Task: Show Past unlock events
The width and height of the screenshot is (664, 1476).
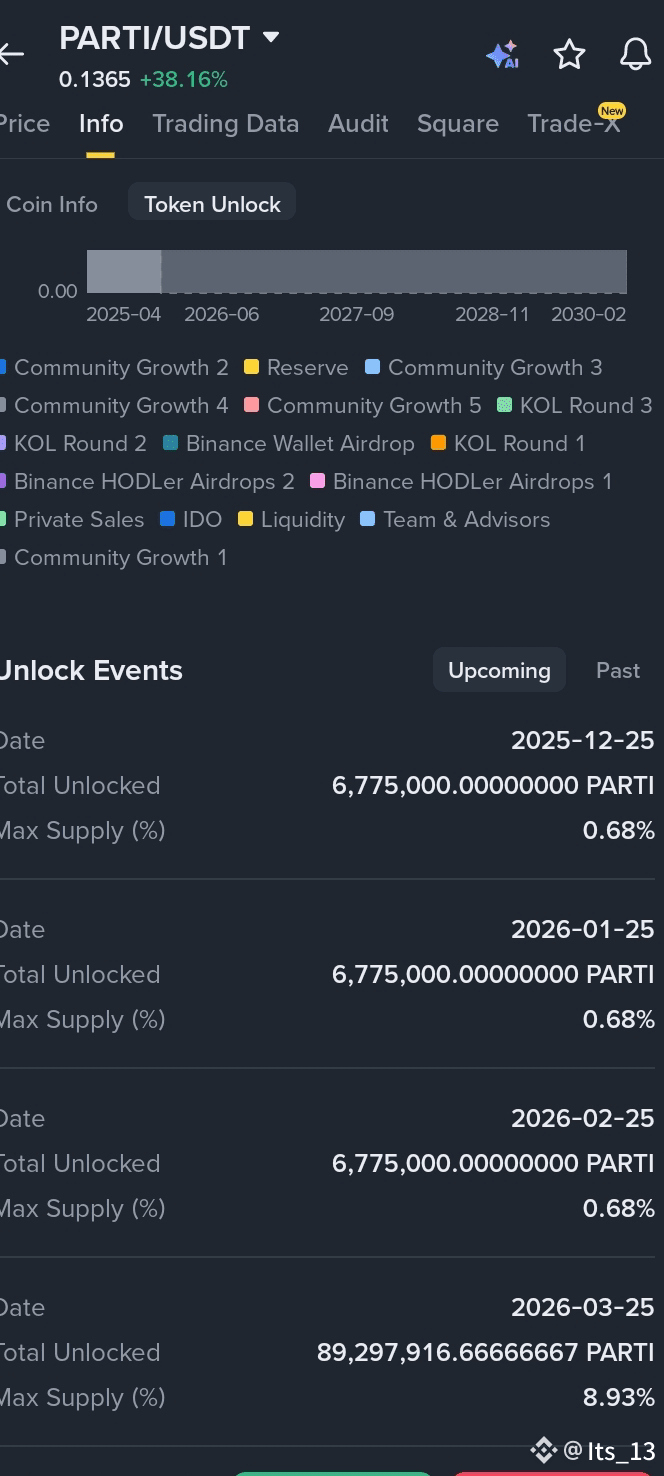Action: click(x=617, y=671)
